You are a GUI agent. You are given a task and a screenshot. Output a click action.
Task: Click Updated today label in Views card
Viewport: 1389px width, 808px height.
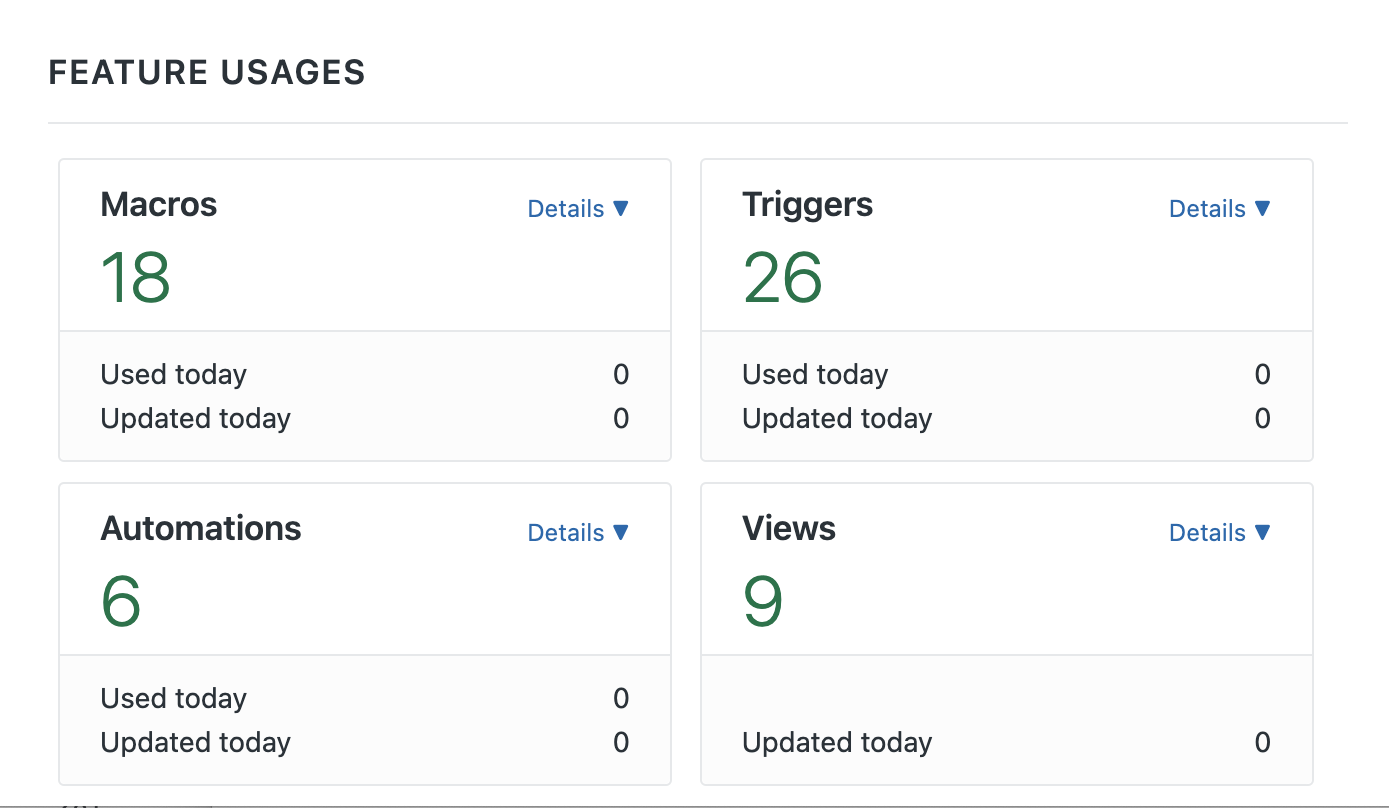[x=837, y=742]
